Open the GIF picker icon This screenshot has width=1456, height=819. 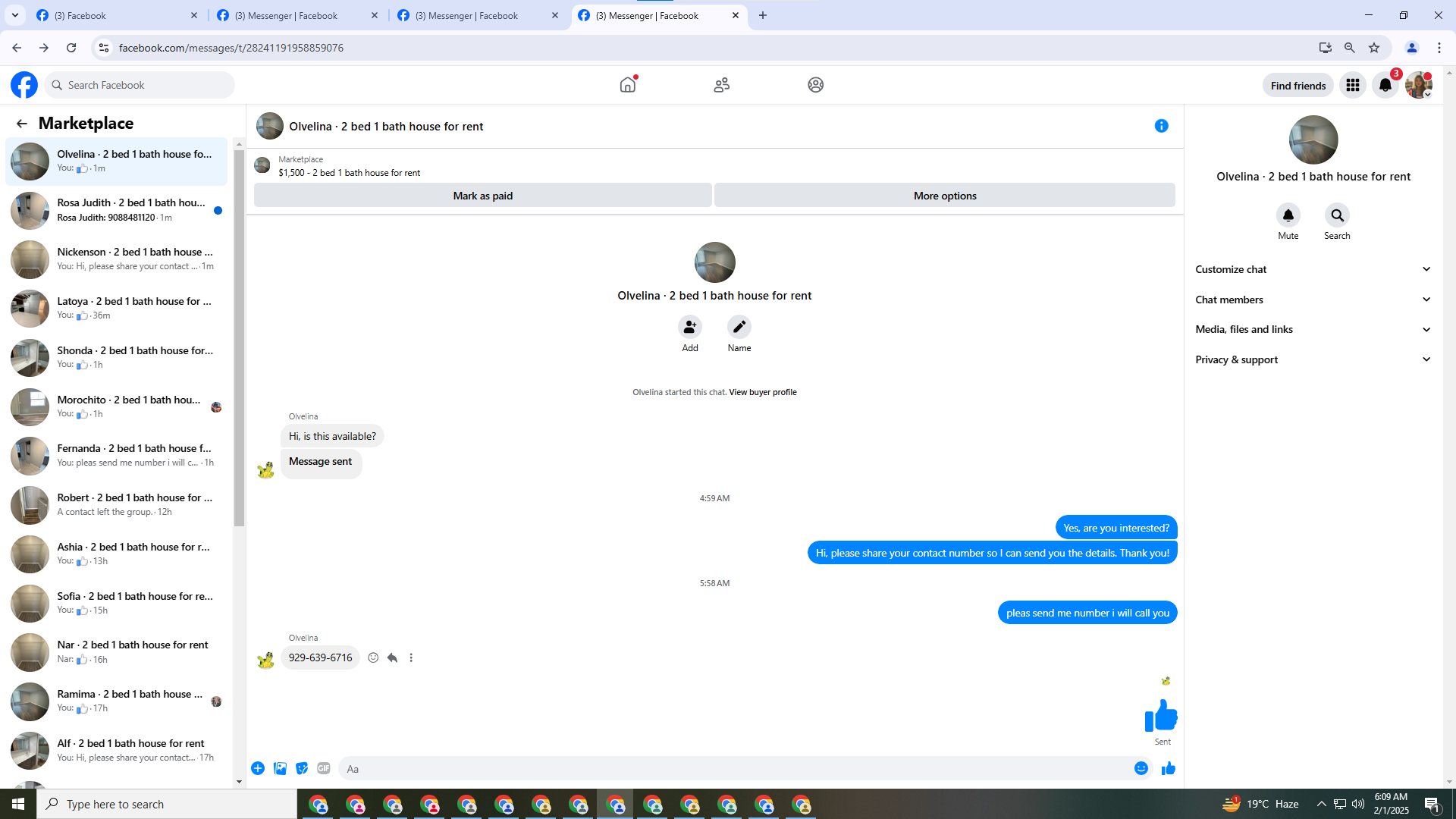click(324, 768)
